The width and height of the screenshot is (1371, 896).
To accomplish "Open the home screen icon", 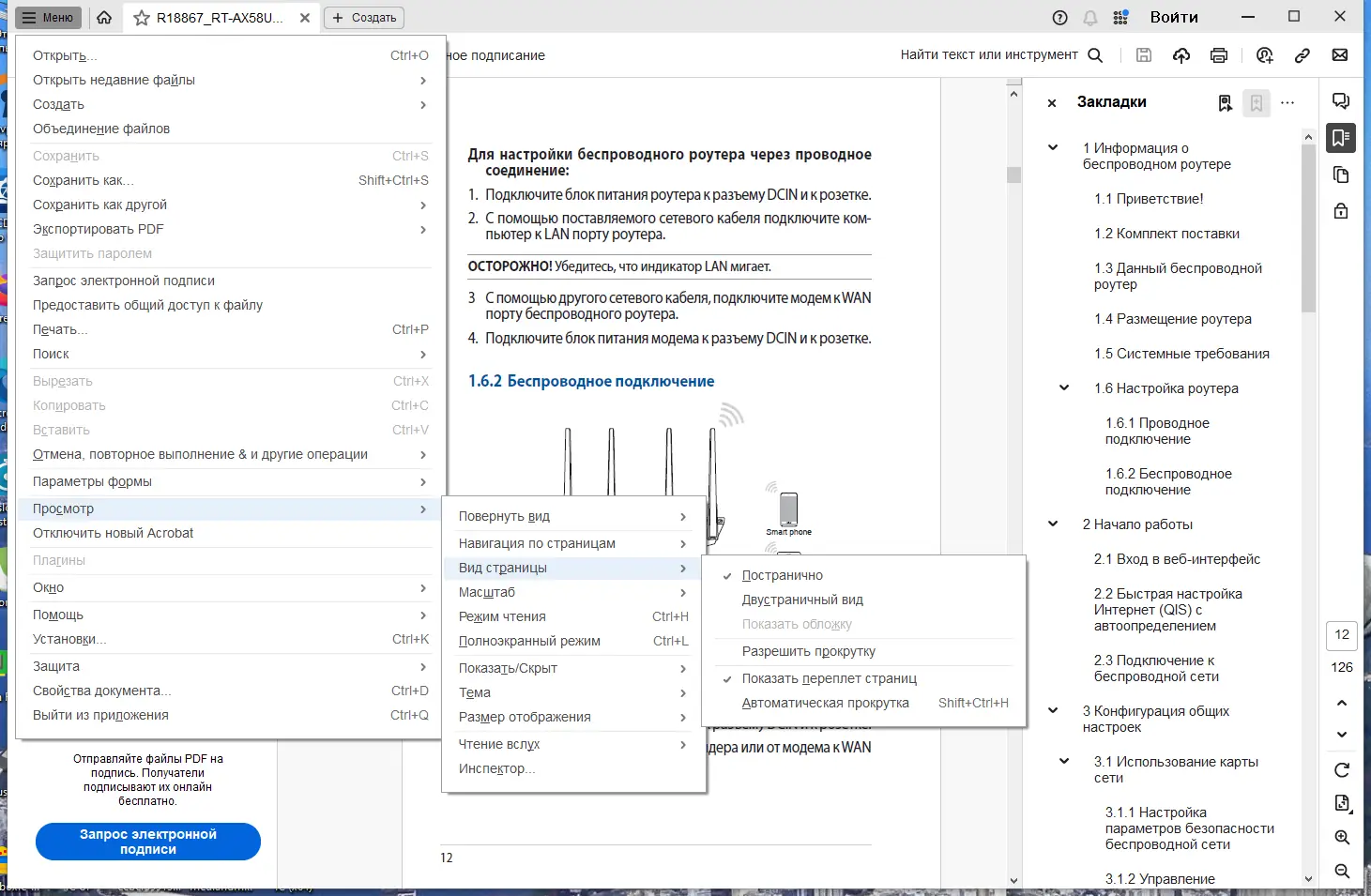I will [x=104, y=18].
